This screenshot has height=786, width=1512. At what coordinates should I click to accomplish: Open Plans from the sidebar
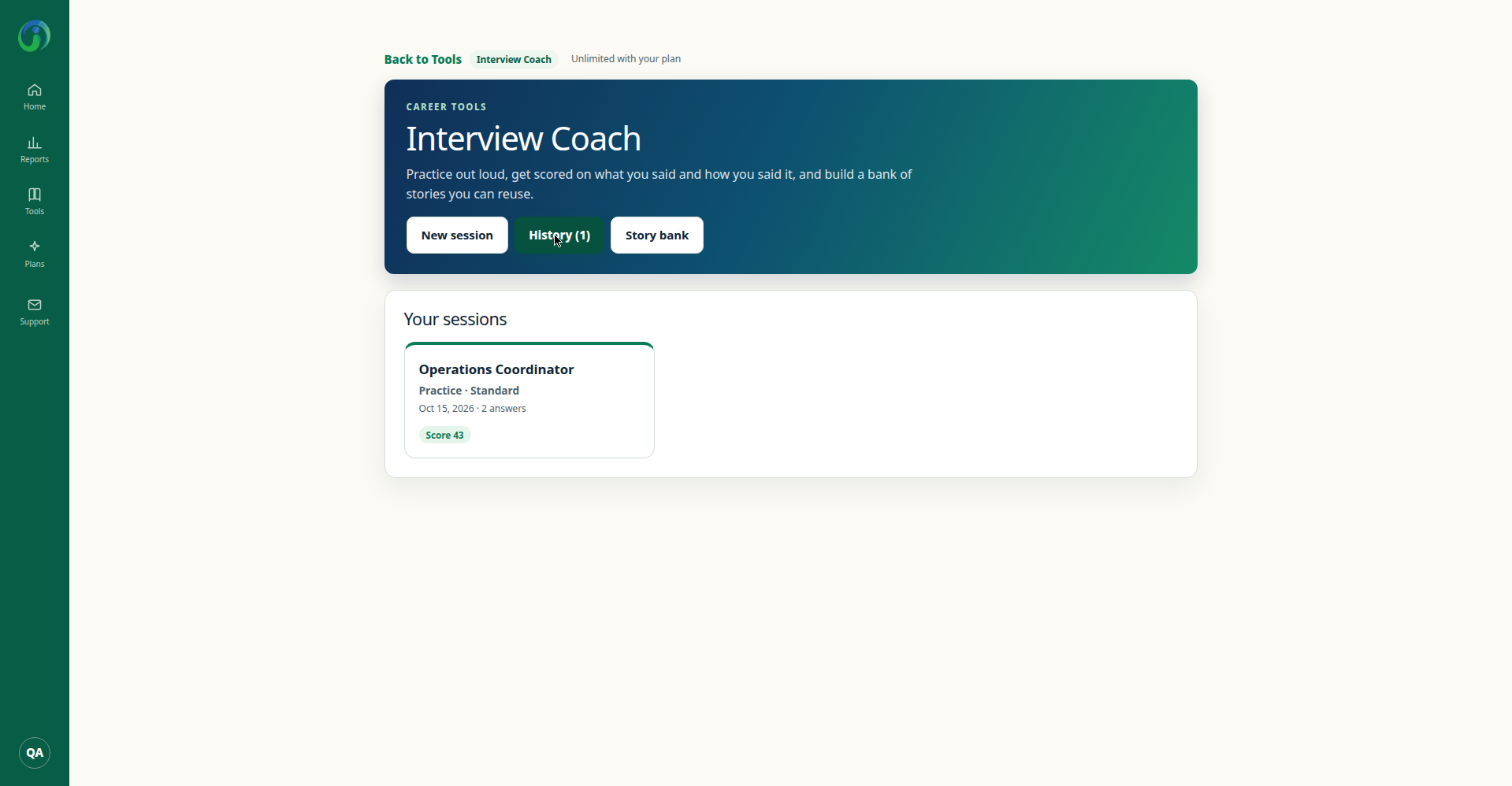point(35,254)
